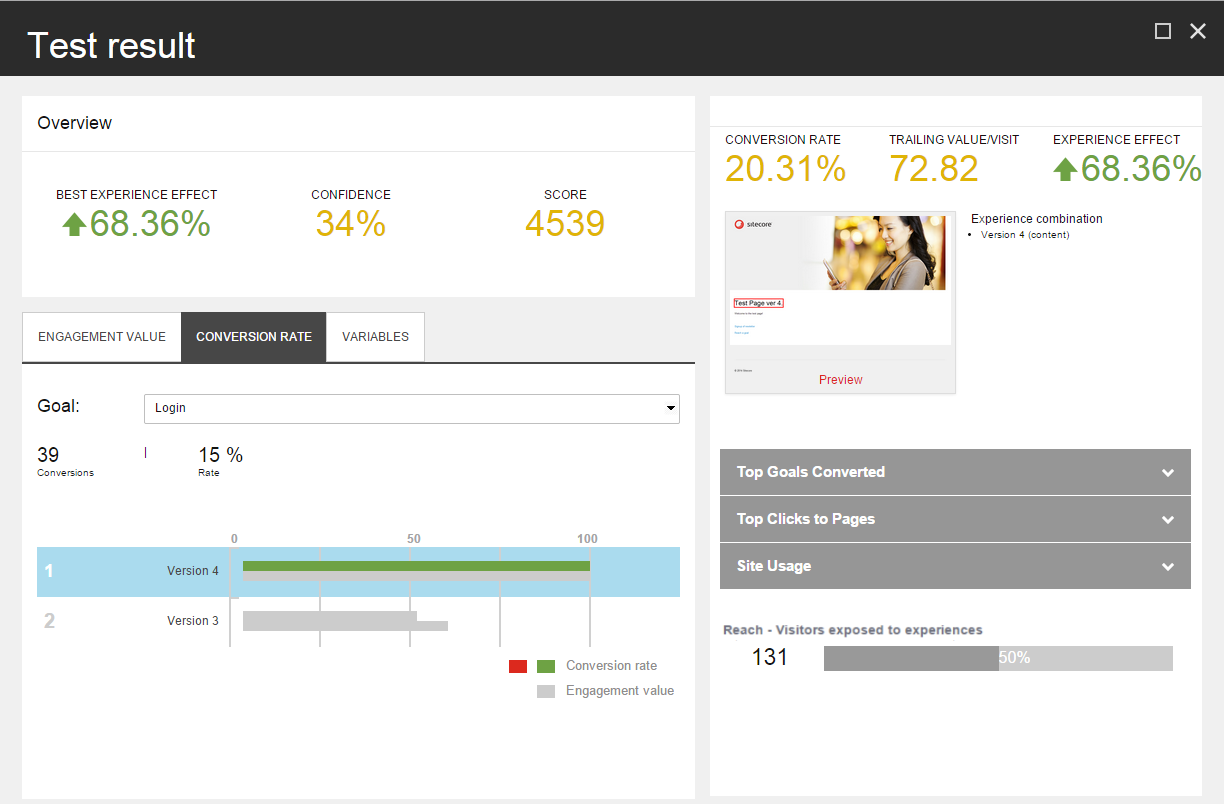Viewport: 1224px width, 804px height.
Task: Click the 72.82 trailing value figure
Action: [934, 169]
